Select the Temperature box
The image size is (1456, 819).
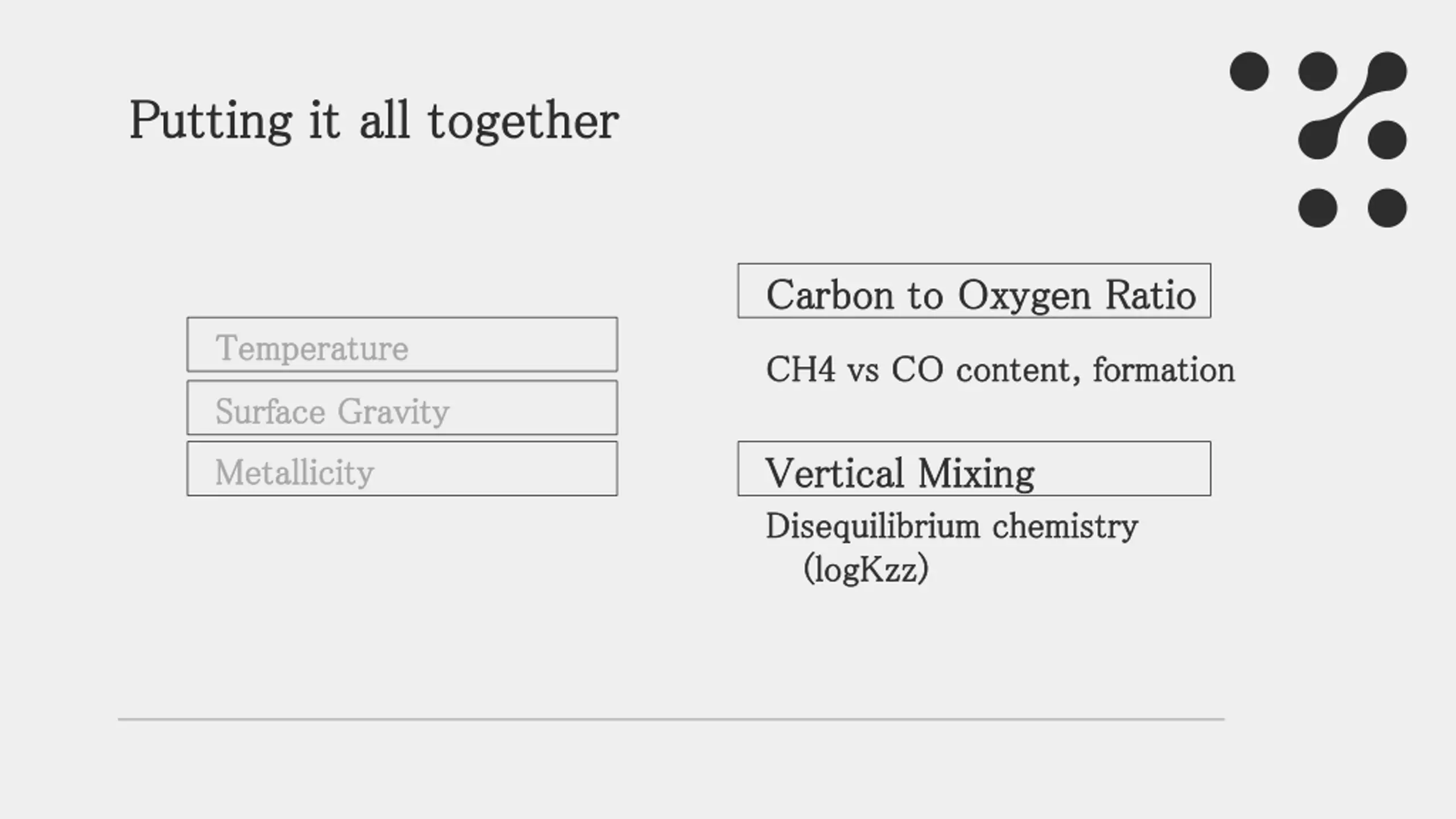pyautogui.click(x=402, y=345)
